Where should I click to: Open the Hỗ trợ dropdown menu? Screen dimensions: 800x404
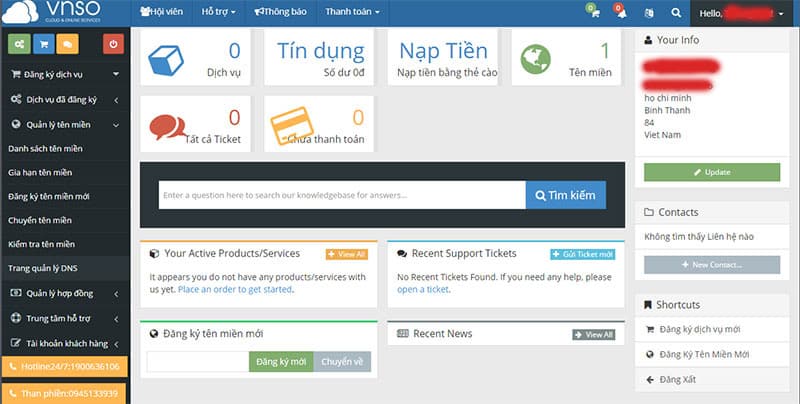tap(218, 12)
